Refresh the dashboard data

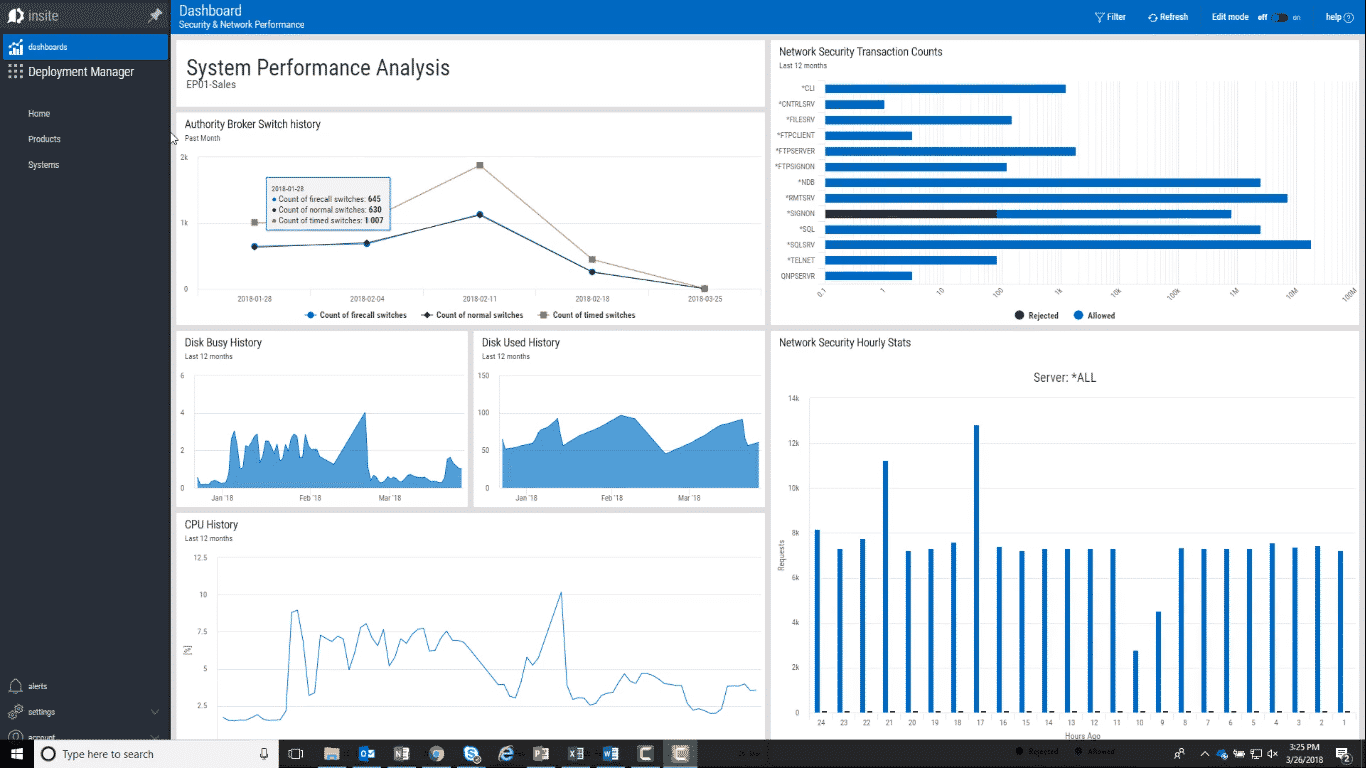[1168, 17]
